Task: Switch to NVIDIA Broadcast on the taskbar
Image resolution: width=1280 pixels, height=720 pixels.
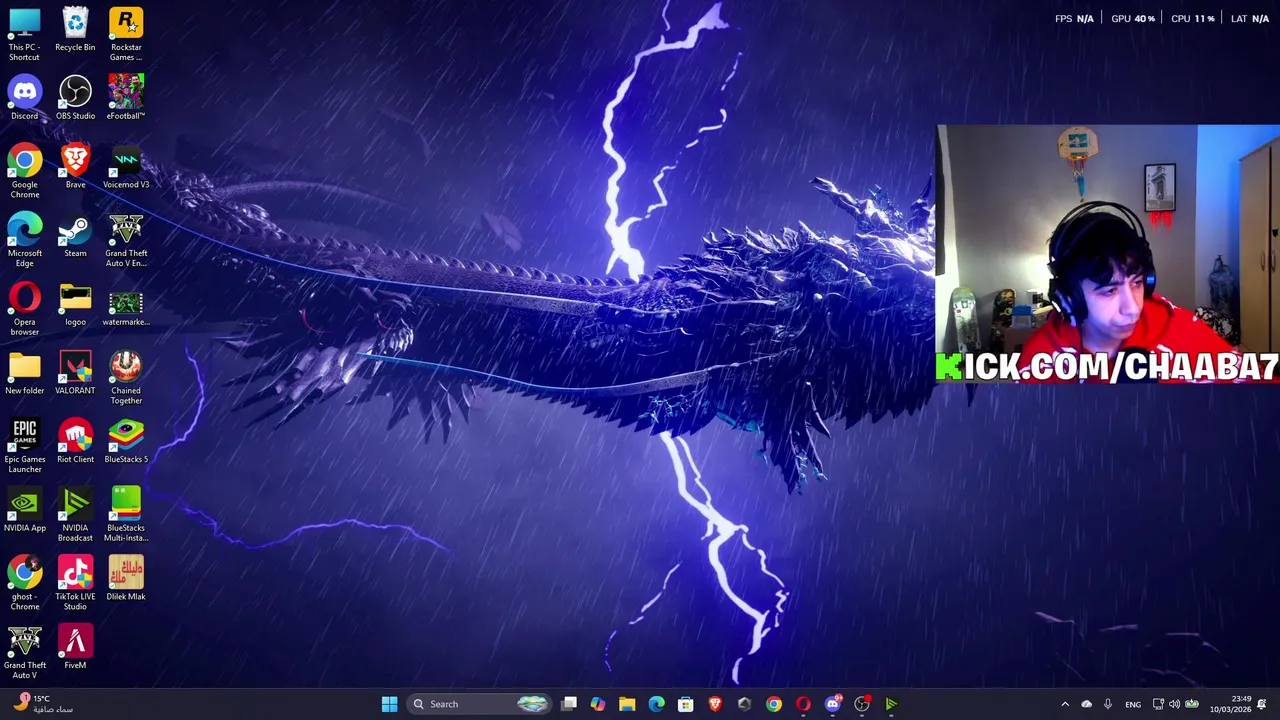Action: (x=891, y=704)
